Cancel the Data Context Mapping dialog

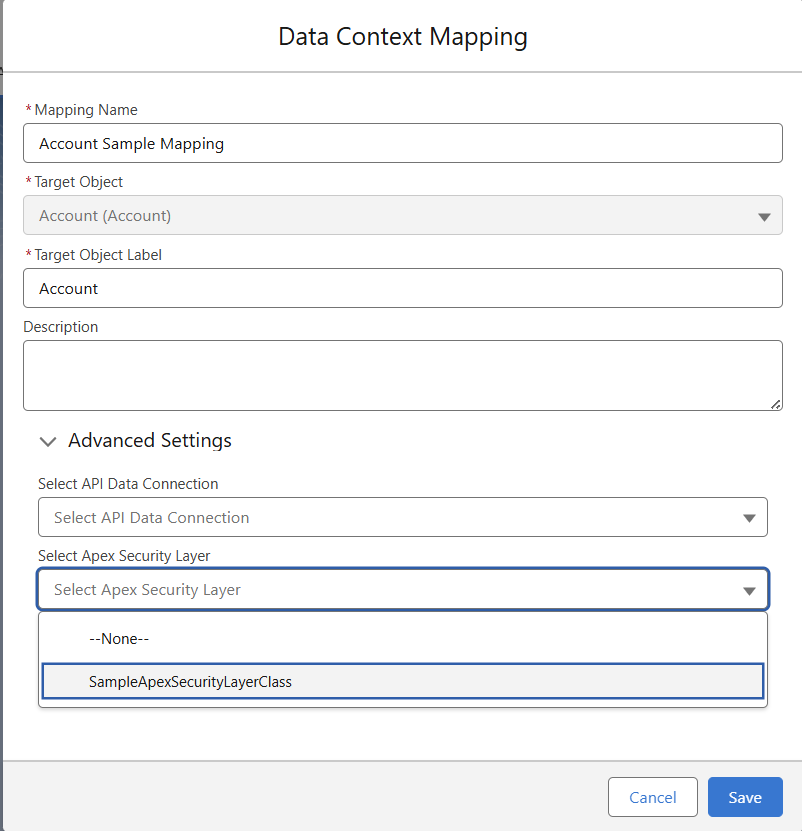652,797
